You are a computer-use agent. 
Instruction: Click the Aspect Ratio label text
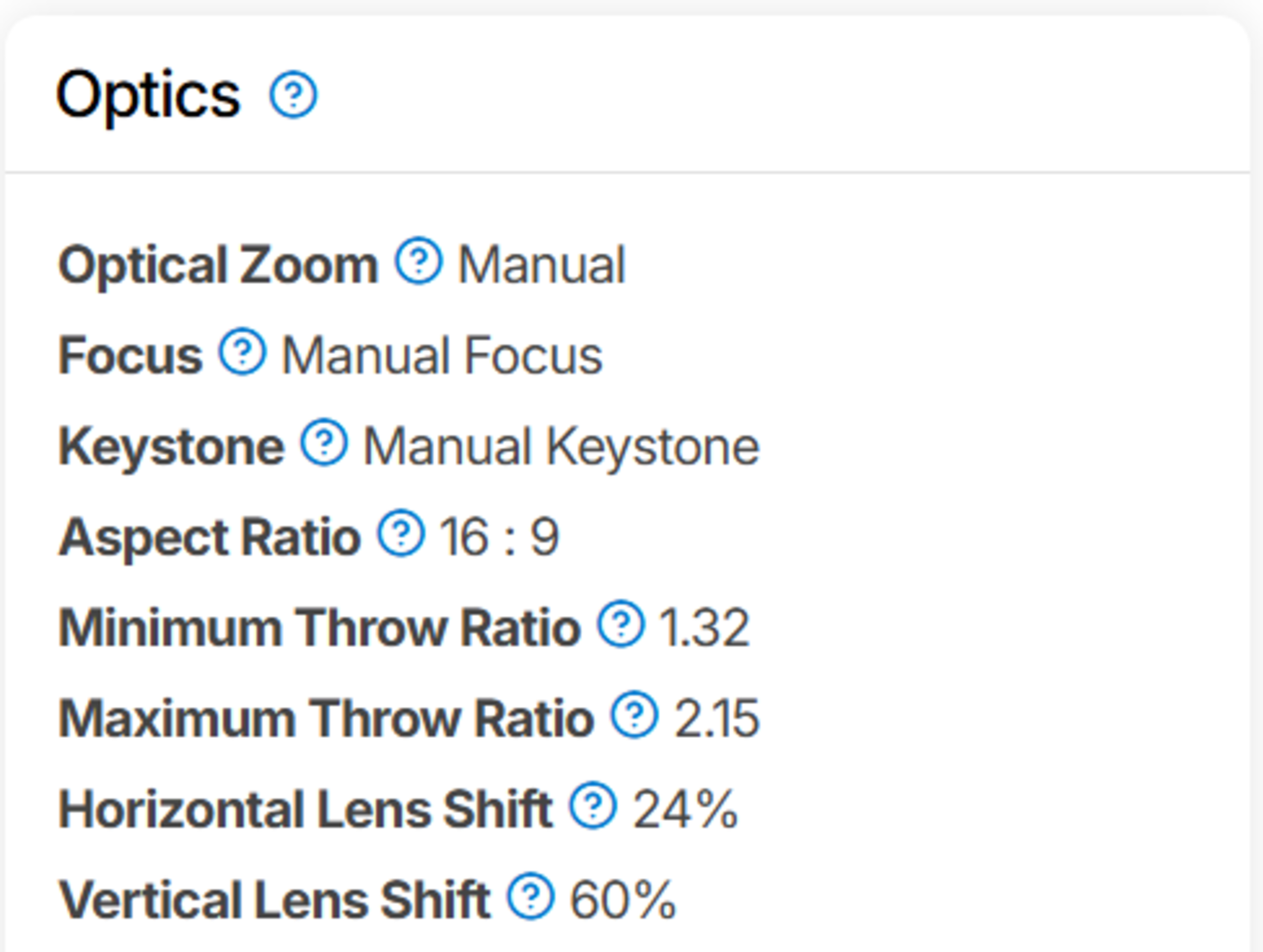(210, 538)
